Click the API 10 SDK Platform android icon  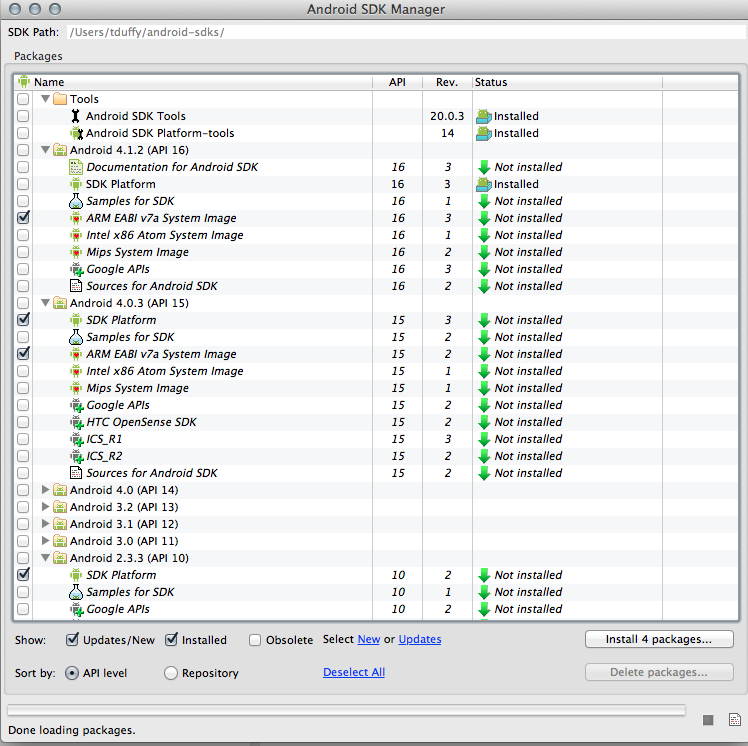click(76, 575)
